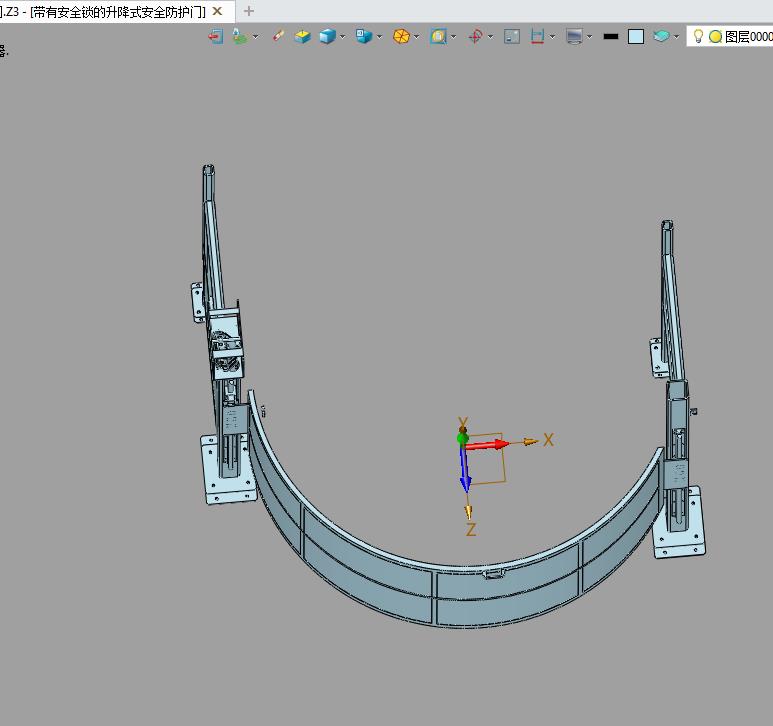This screenshot has width=773, height=726.
Task: Close the 带有安全锁的升降式安全防护门 tab
Action: pyautogui.click(x=217, y=11)
